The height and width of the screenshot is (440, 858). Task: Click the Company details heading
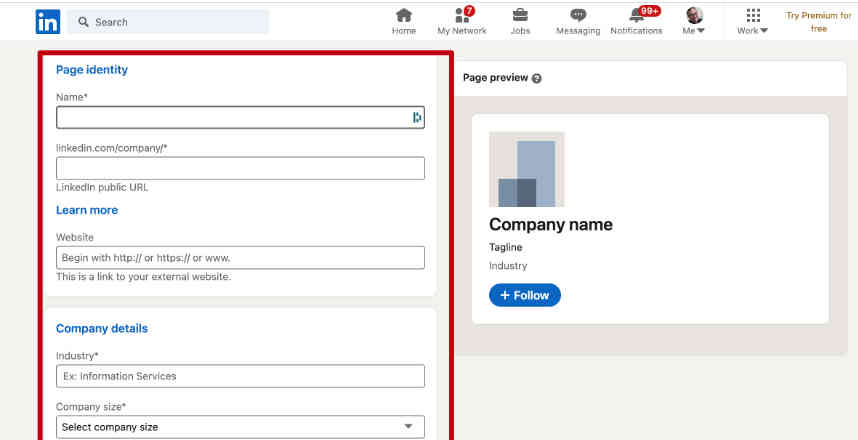click(102, 328)
